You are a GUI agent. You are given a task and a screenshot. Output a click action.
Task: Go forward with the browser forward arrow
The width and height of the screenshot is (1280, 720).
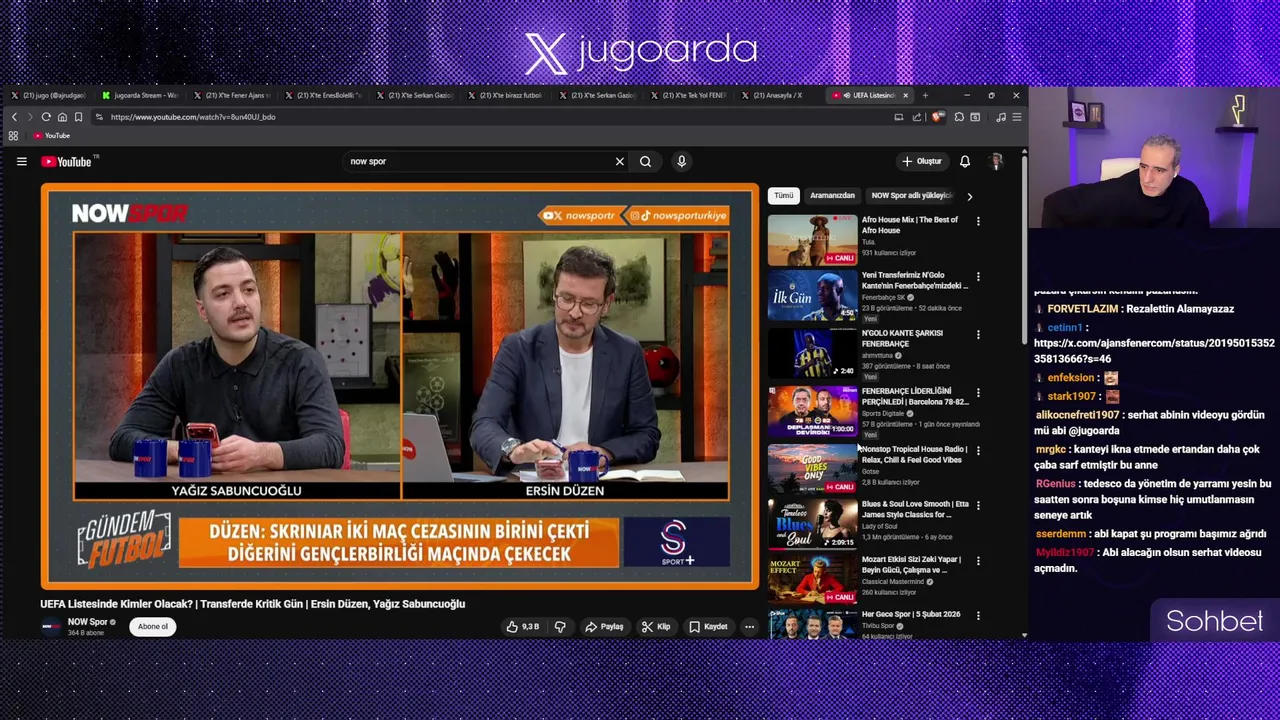coord(29,117)
